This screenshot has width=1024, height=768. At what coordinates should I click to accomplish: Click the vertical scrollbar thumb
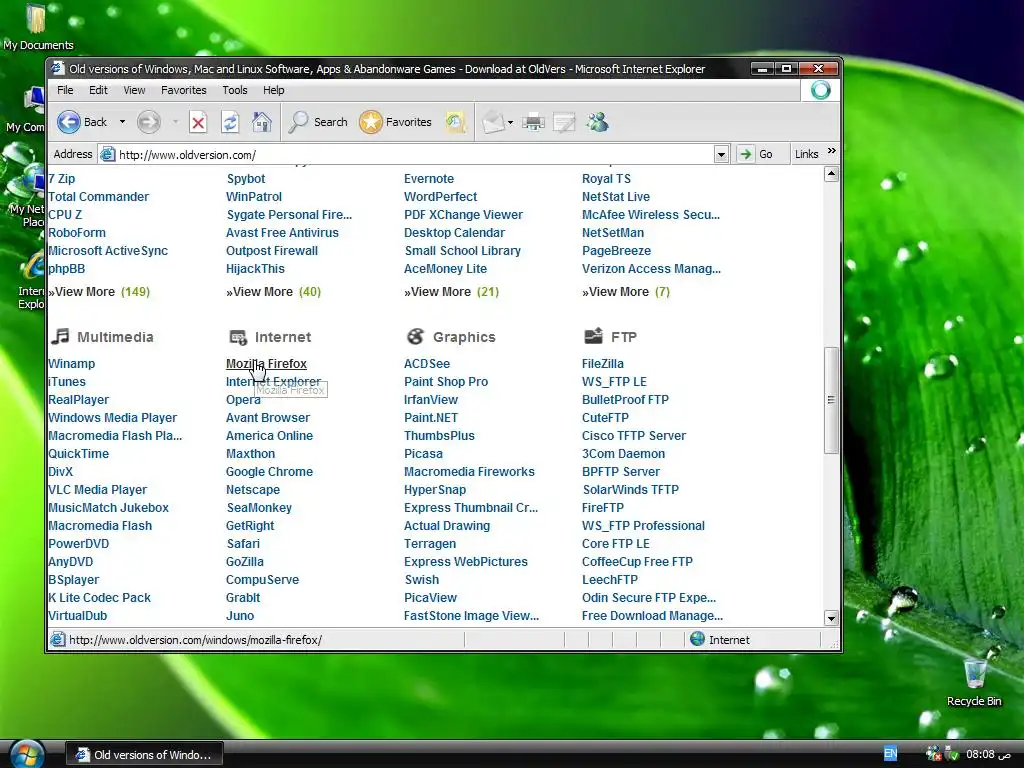pos(831,400)
